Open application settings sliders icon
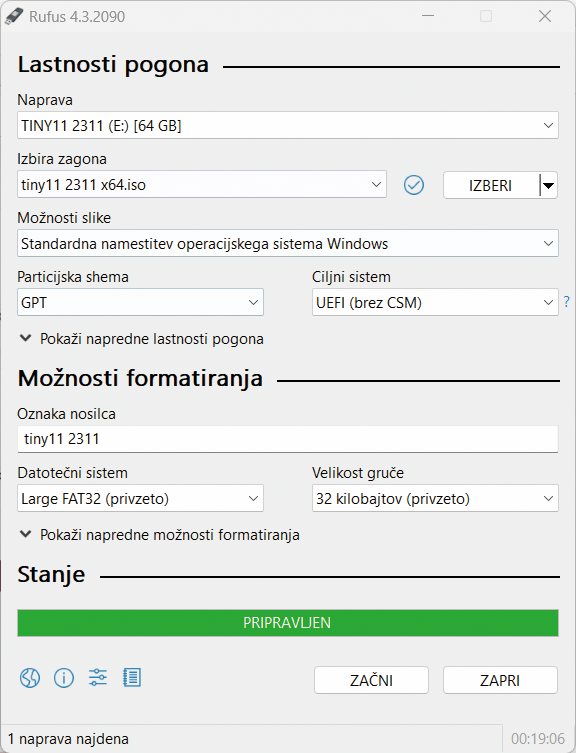 pos(98,678)
